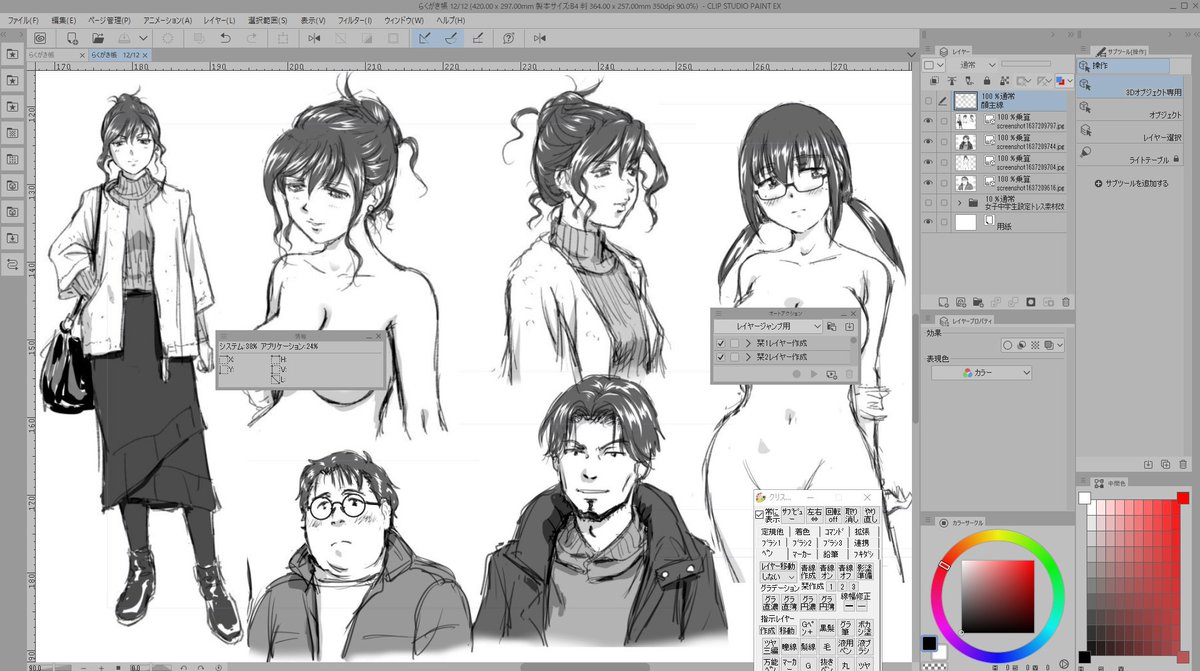
Task: Select the 顔主線 layer thumbnail
Action: point(965,100)
